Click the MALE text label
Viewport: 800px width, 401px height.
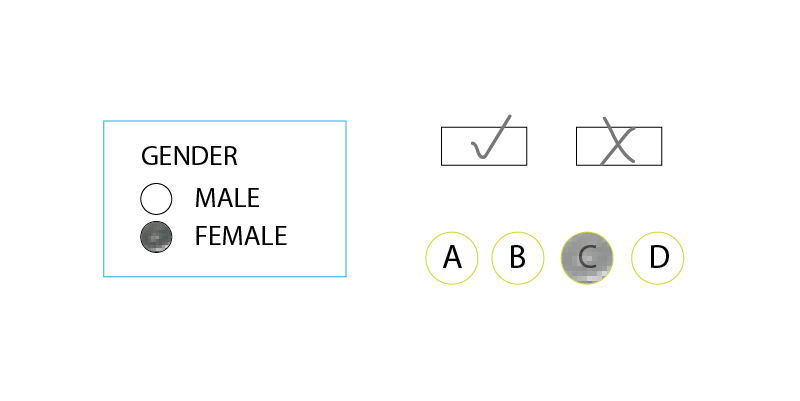[x=227, y=198]
